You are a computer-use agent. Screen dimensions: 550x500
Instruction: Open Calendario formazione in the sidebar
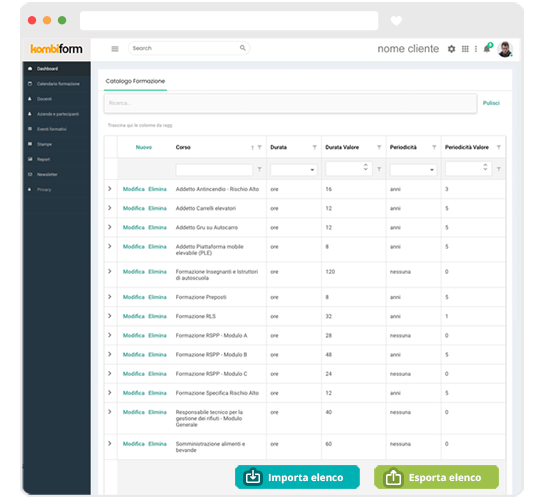[x=58, y=84]
